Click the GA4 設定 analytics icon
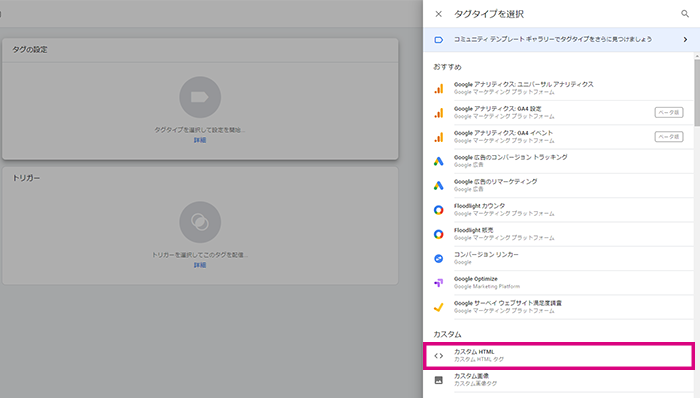 click(438, 113)
